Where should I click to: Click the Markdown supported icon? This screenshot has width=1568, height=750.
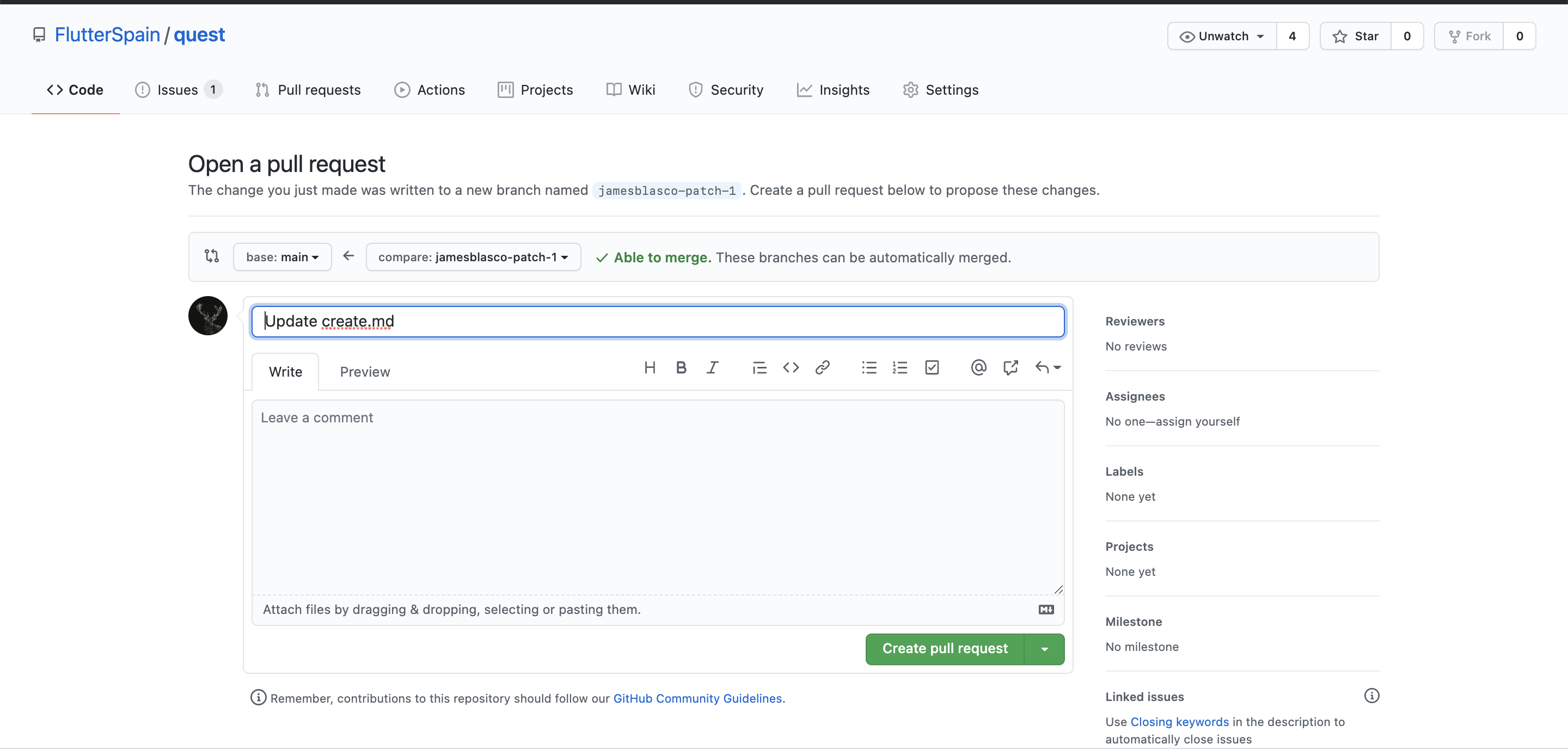click(1046, 610)
